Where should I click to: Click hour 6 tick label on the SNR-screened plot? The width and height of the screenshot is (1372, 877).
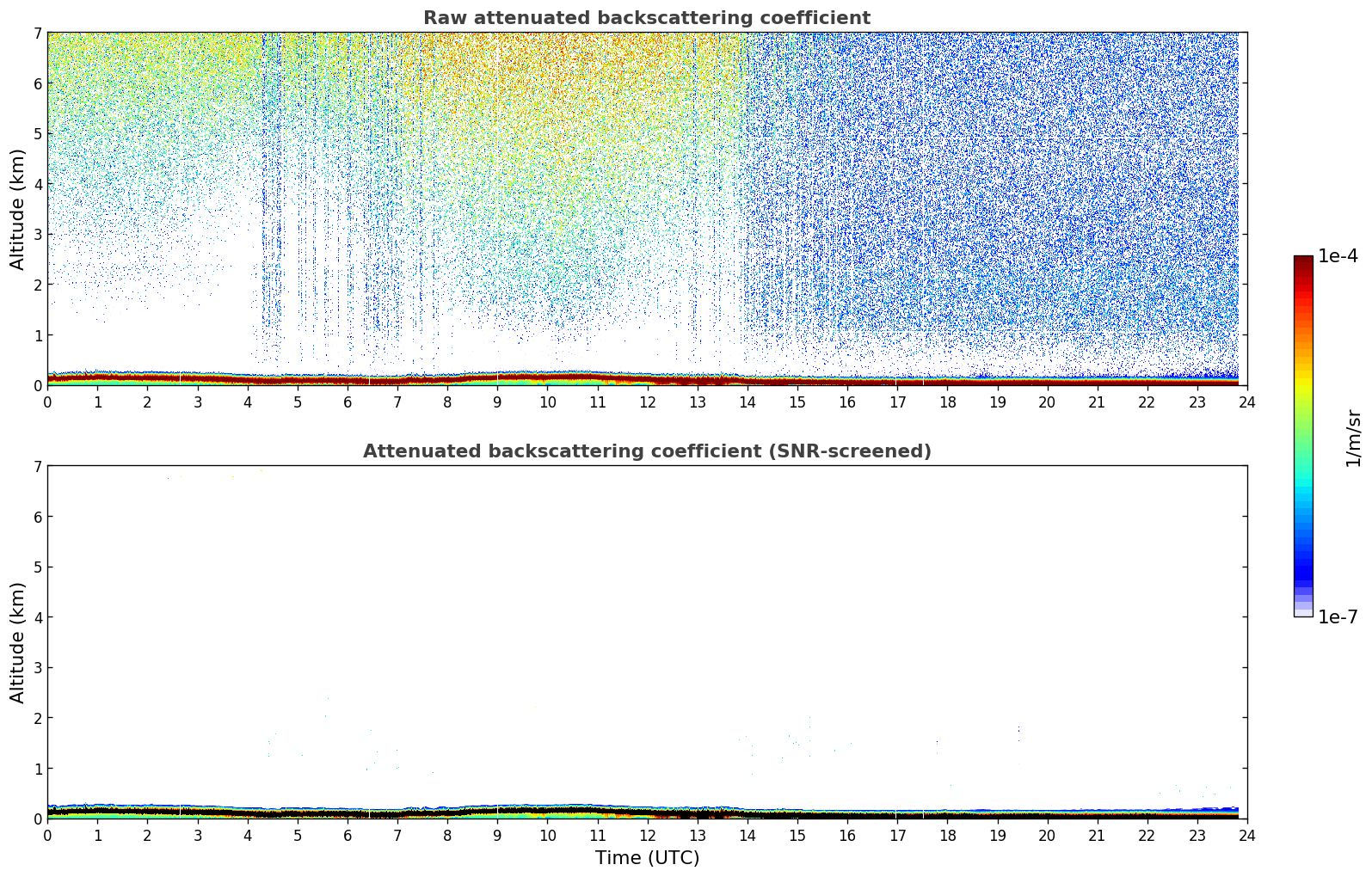click(x=348, y=835)
